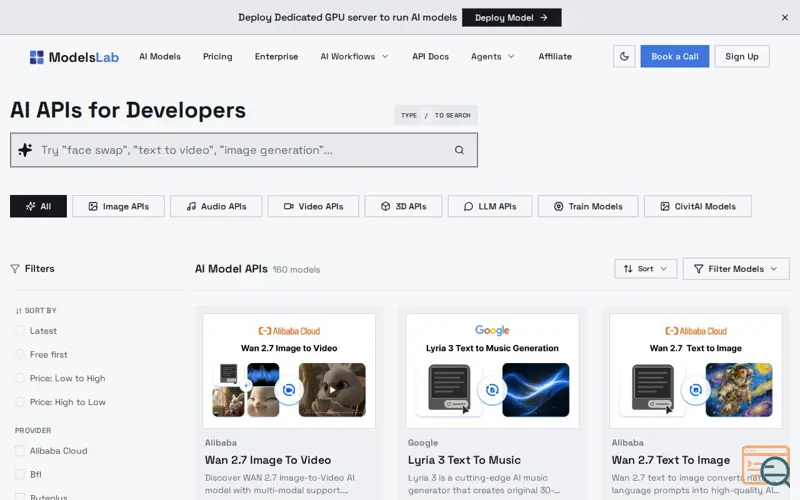Switch to LLM APIs tab

(x=490, y=206)
